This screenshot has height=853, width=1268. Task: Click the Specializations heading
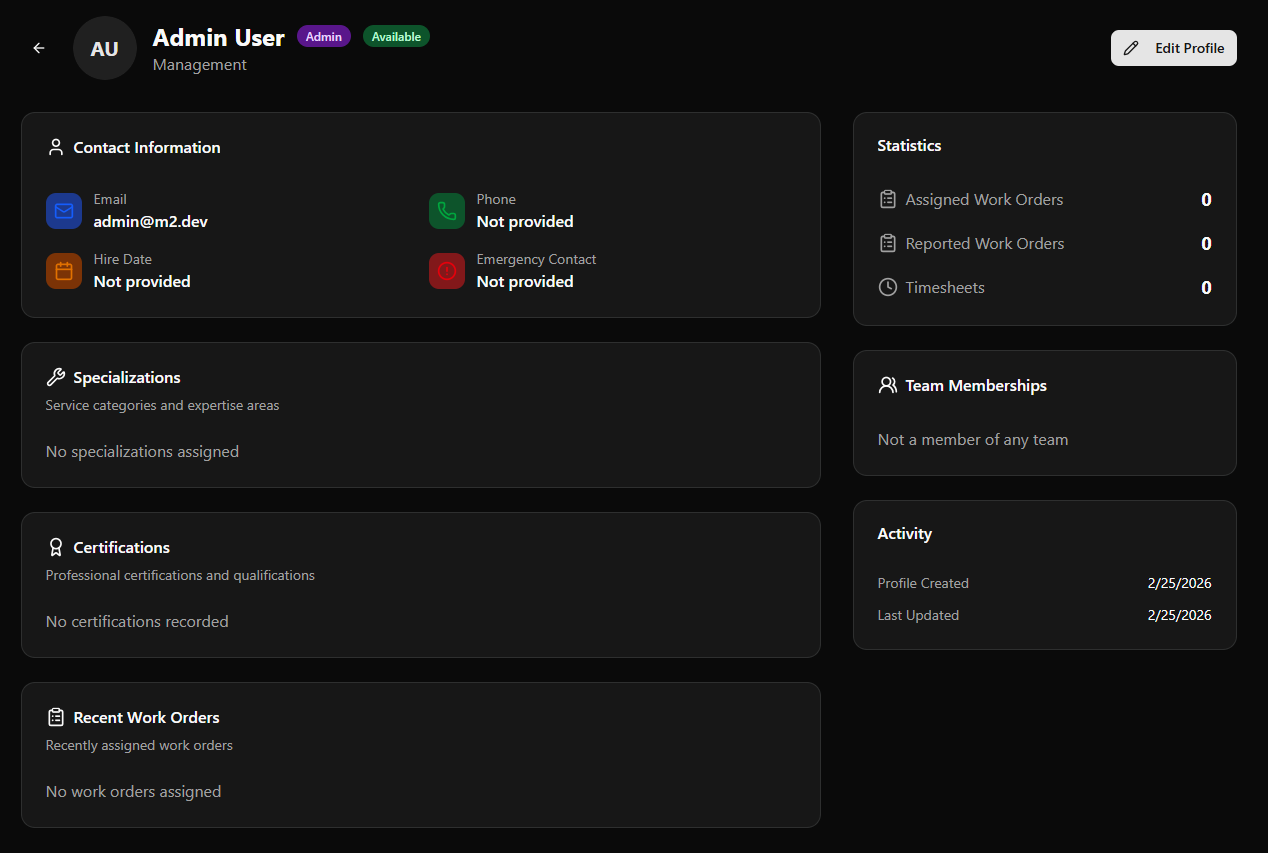tap(127, 377)
